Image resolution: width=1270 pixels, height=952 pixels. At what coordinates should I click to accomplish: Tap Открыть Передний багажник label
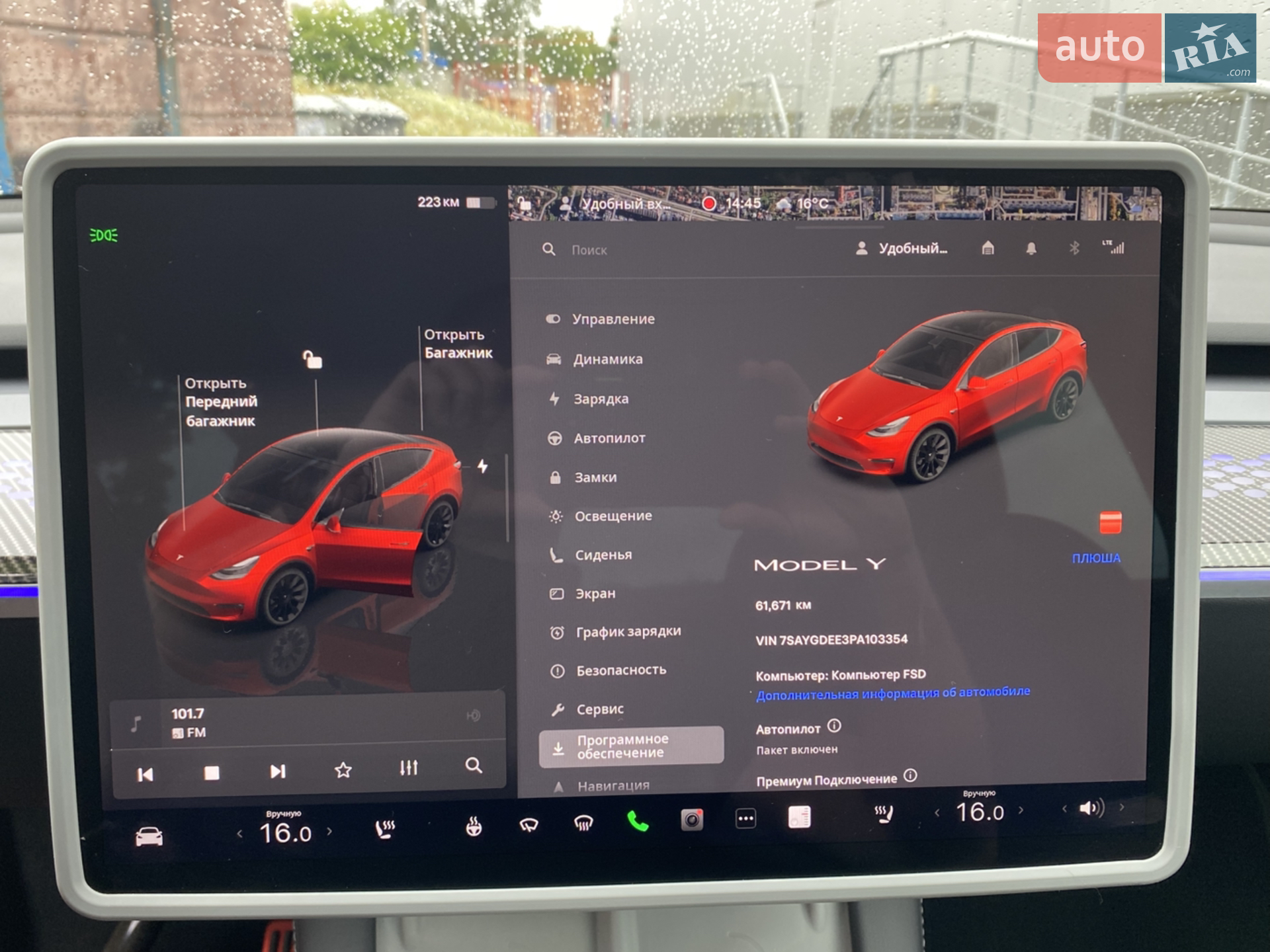coord(220,402)
